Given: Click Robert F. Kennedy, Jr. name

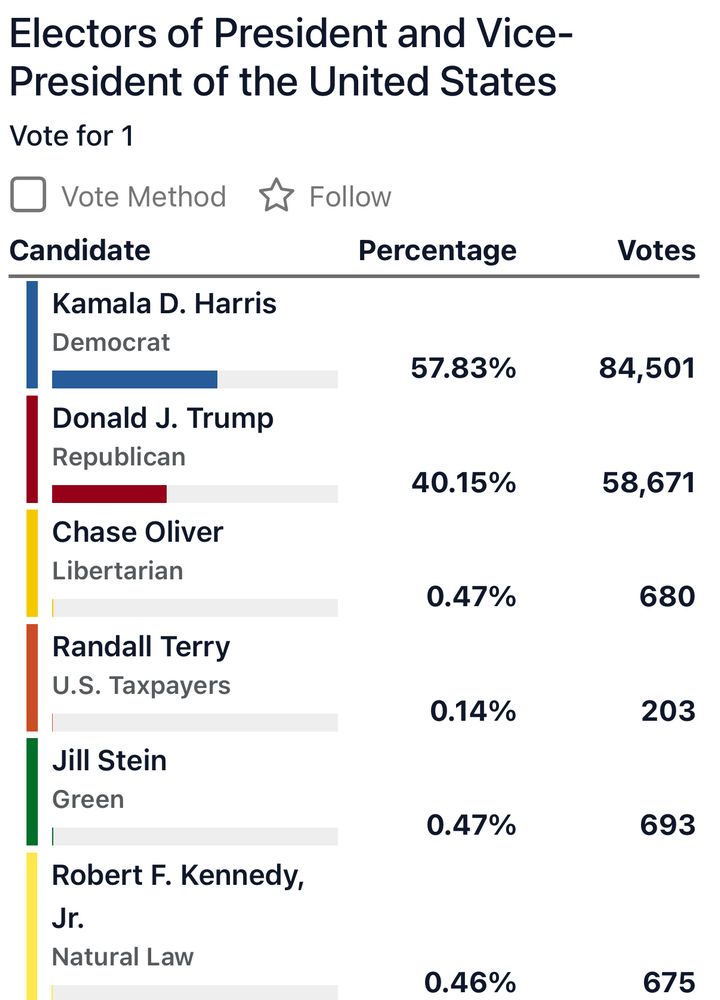Looking at the screenshot, I should coord(178,876).
